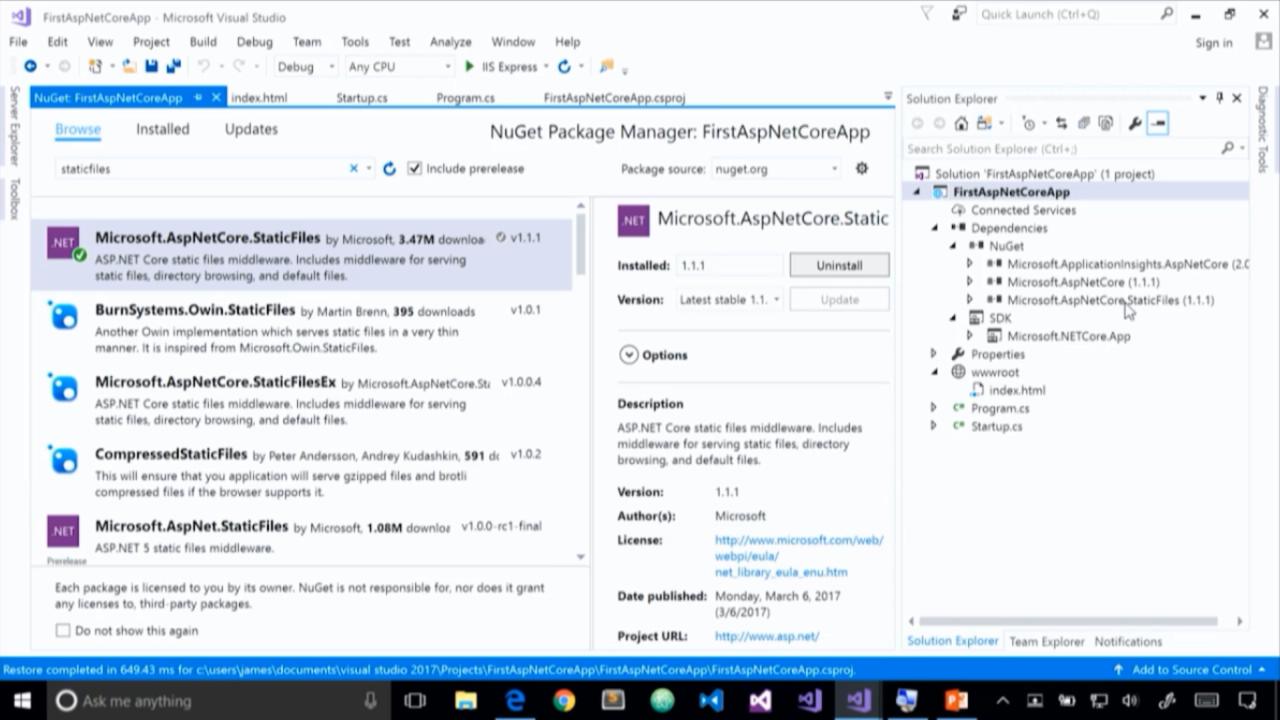Open the Version Latest stable dropdown
This screenshot has width=1280, height=720.
pyautogui.click(x=729, y=299)
